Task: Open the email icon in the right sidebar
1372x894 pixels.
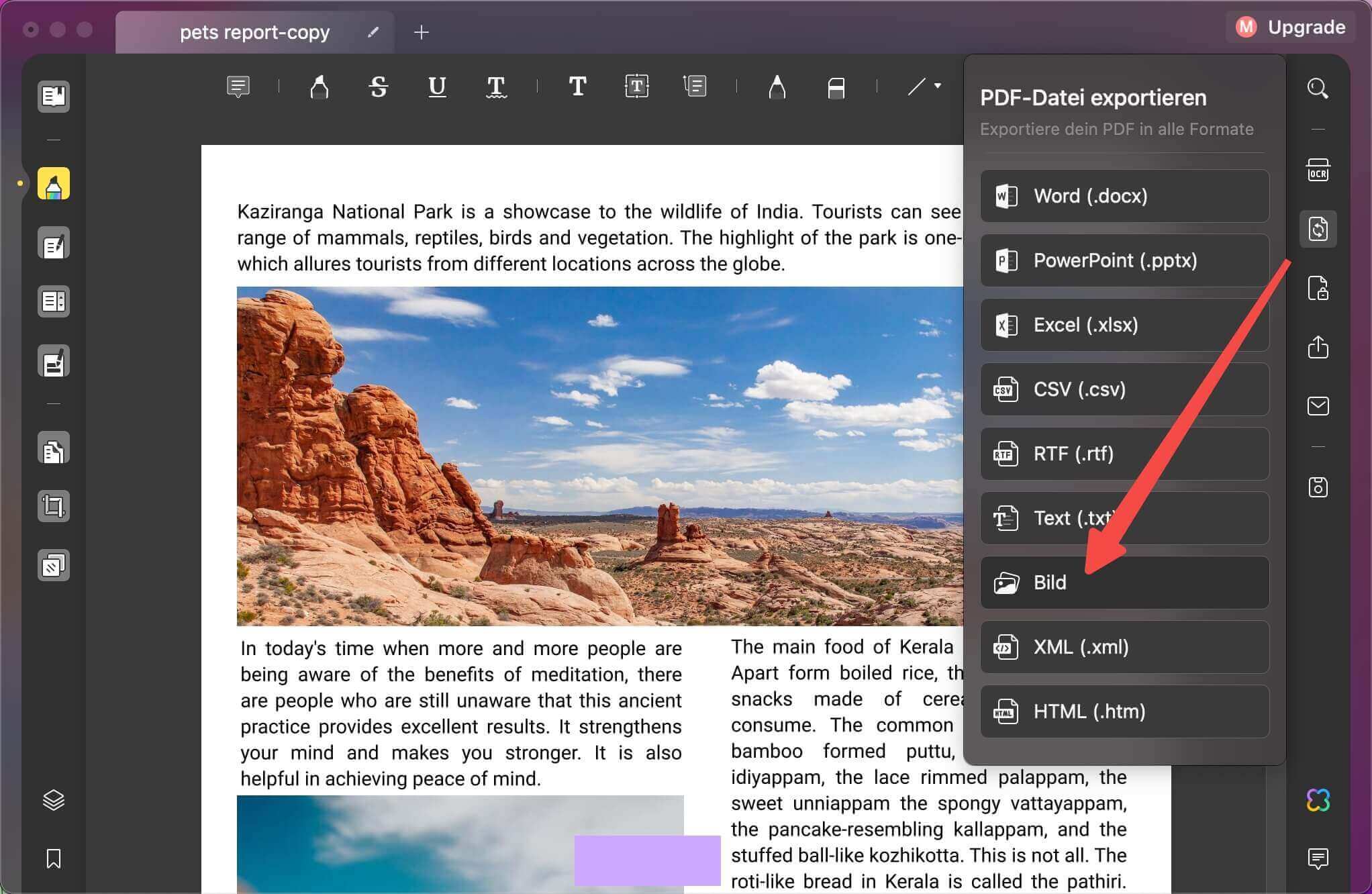Action: [x=1318, y=405]
